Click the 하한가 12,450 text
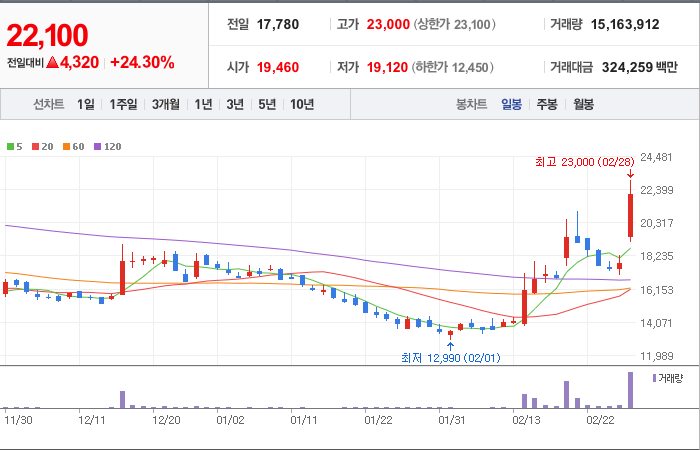This screenshot has height=450, width=700. pos(453,67)
